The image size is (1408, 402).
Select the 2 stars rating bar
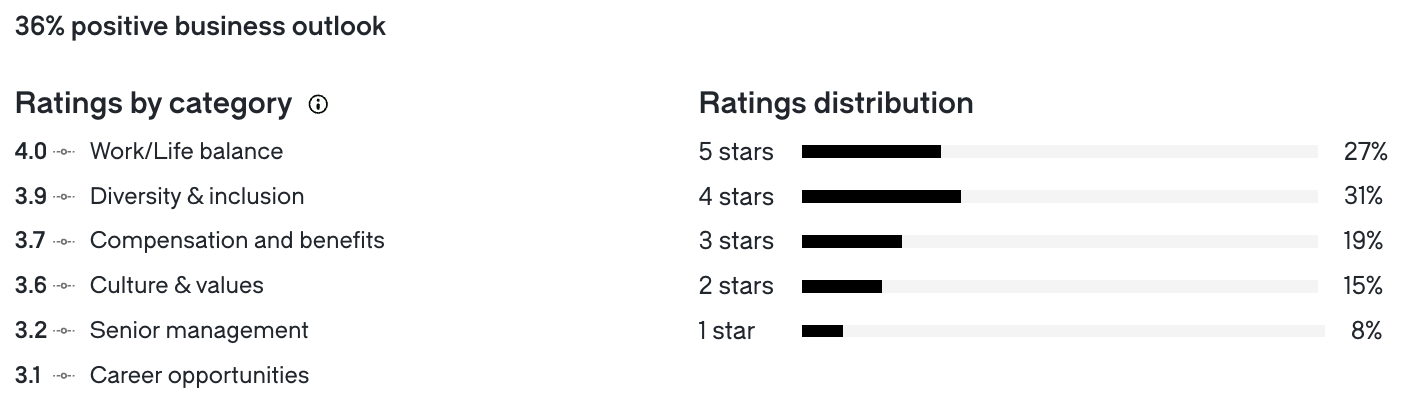[1060, 286]
